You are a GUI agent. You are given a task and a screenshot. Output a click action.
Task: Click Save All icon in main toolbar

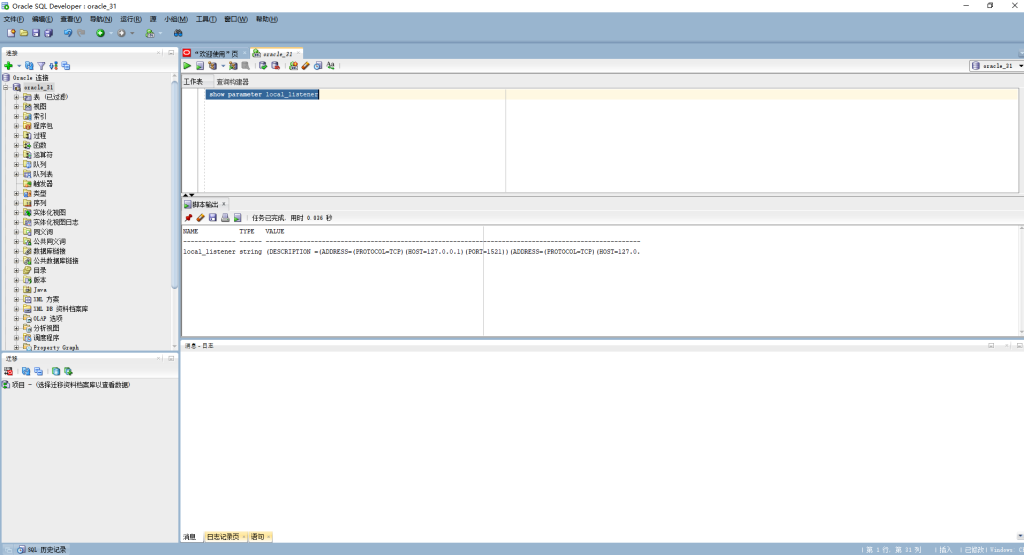pyautogui.click(x=48, y=33)
